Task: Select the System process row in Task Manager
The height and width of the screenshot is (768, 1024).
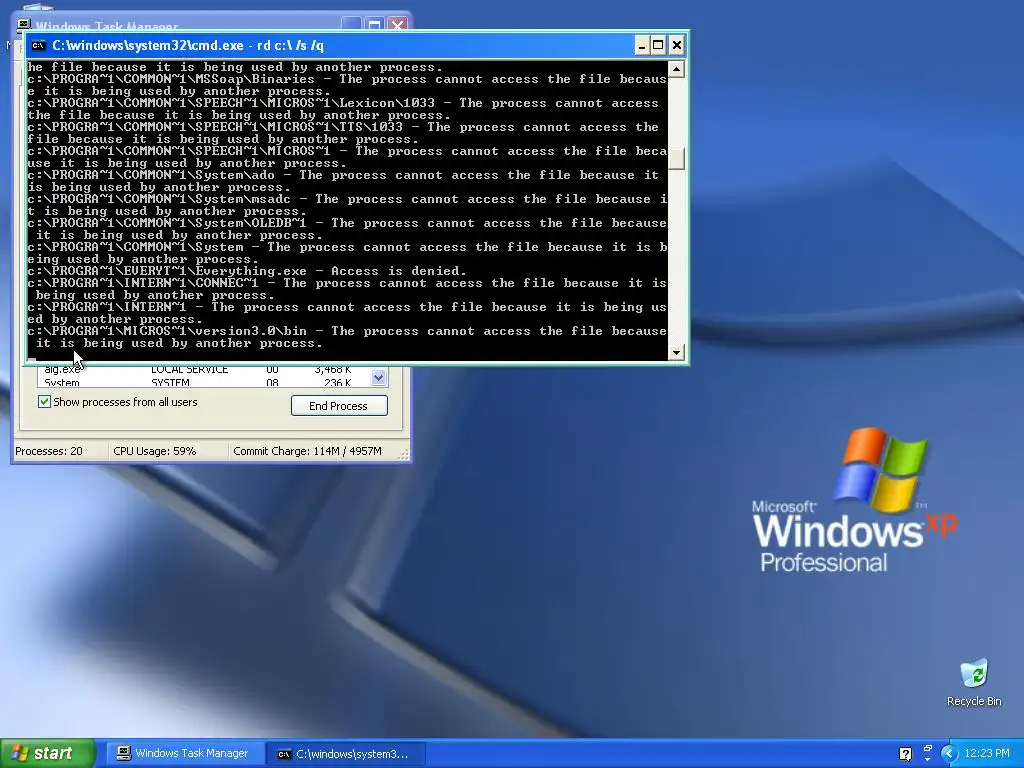Action: pos(203,383)
